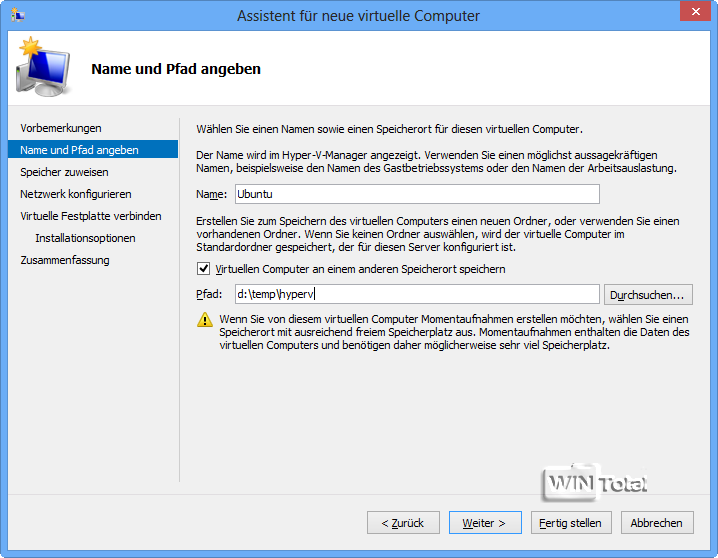This screenshot has width=718, height=558.
Task: Switch to Virtuelle Festplatte verbinden step
Action: (91, 216)
